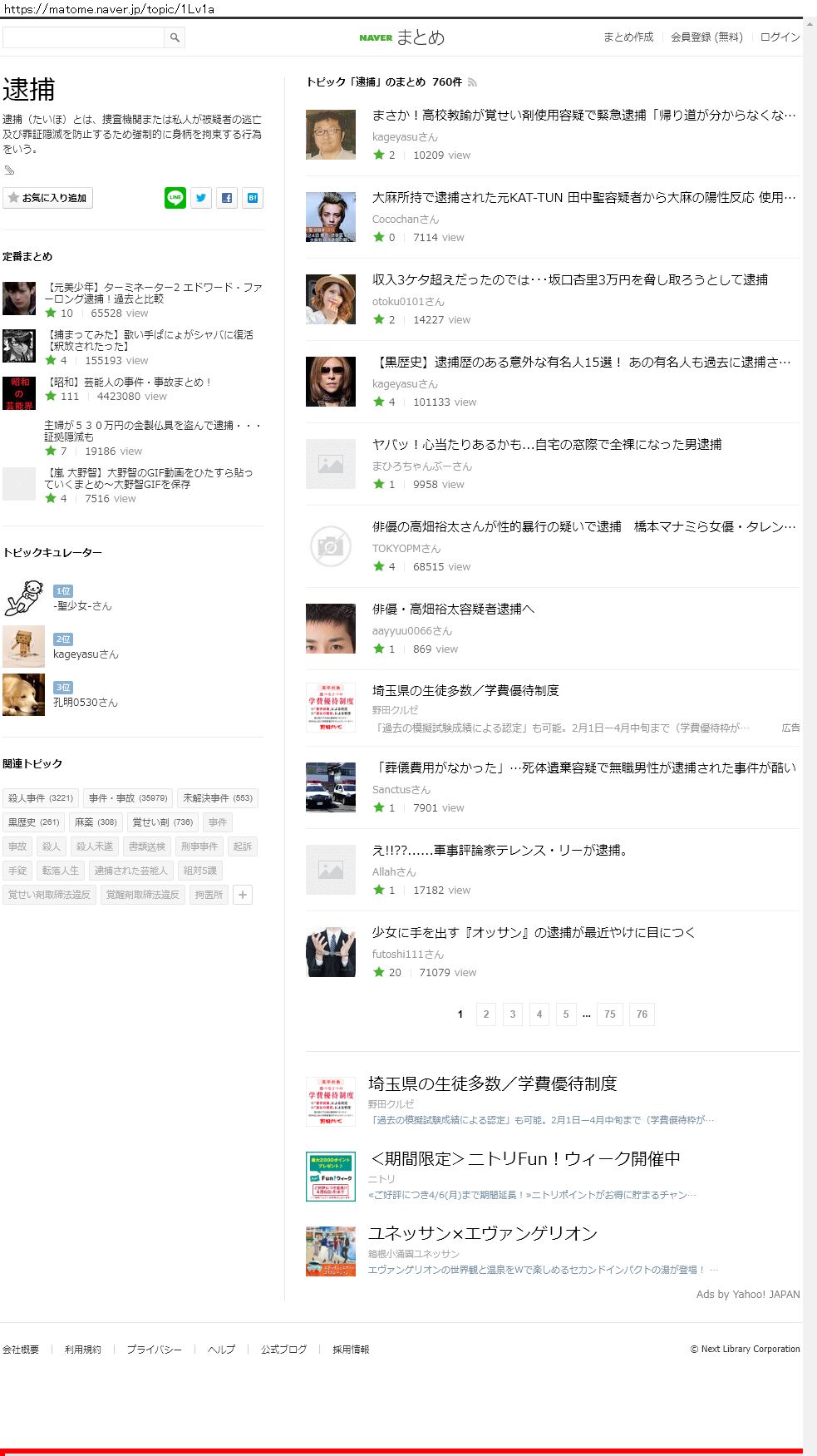Open the まとめ作成 menu item

(628, 37)
